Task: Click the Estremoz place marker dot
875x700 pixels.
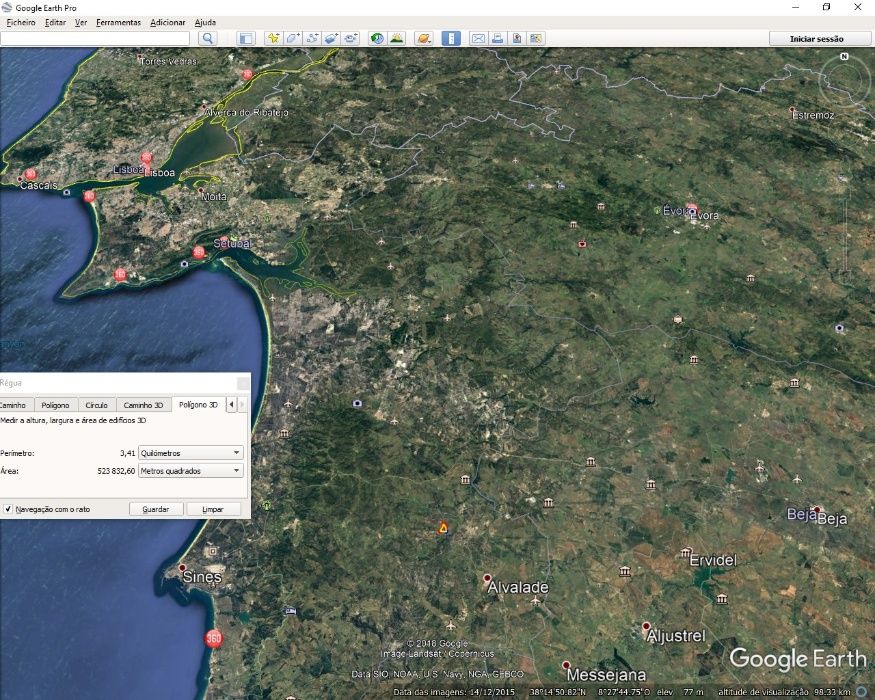Action: click(792, 109)
